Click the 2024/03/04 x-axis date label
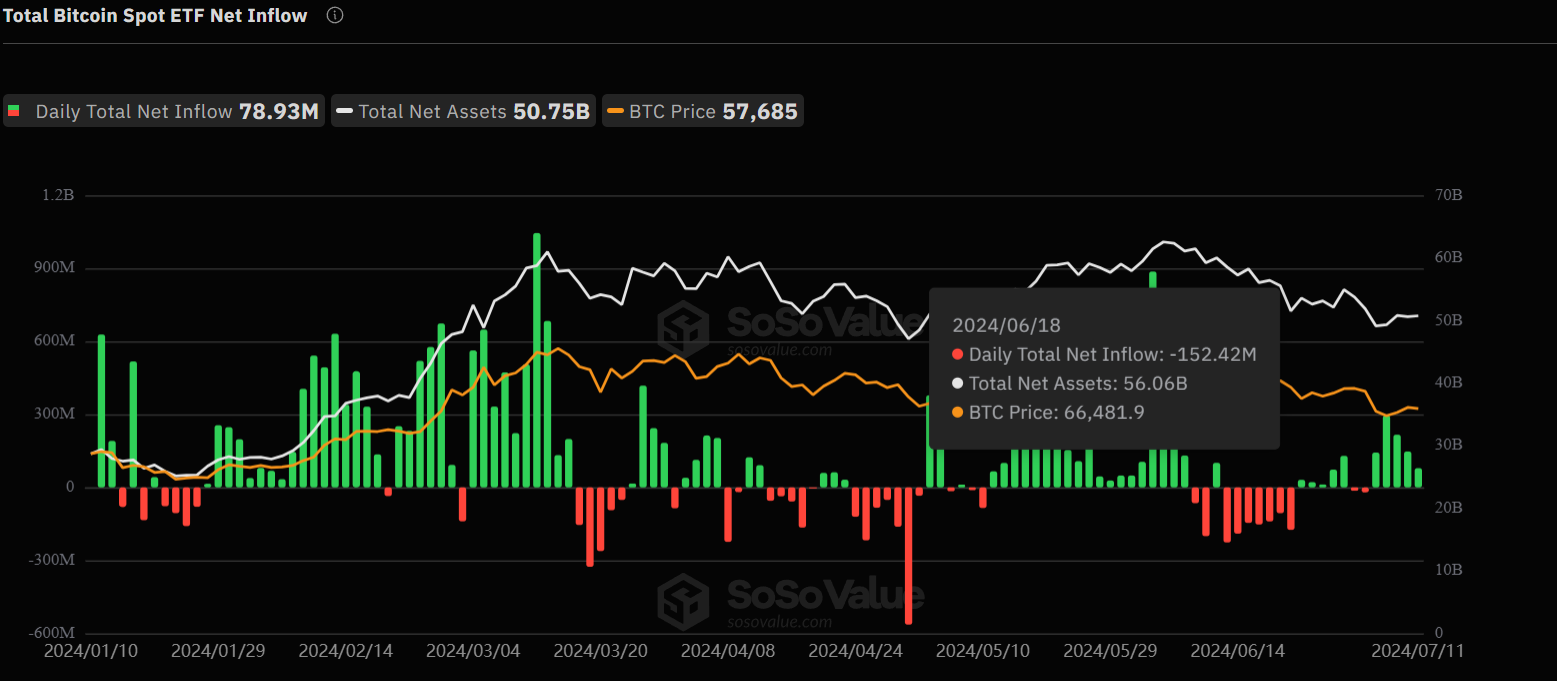Screen dimensions: 1557x681 click(x=473, y=650)
